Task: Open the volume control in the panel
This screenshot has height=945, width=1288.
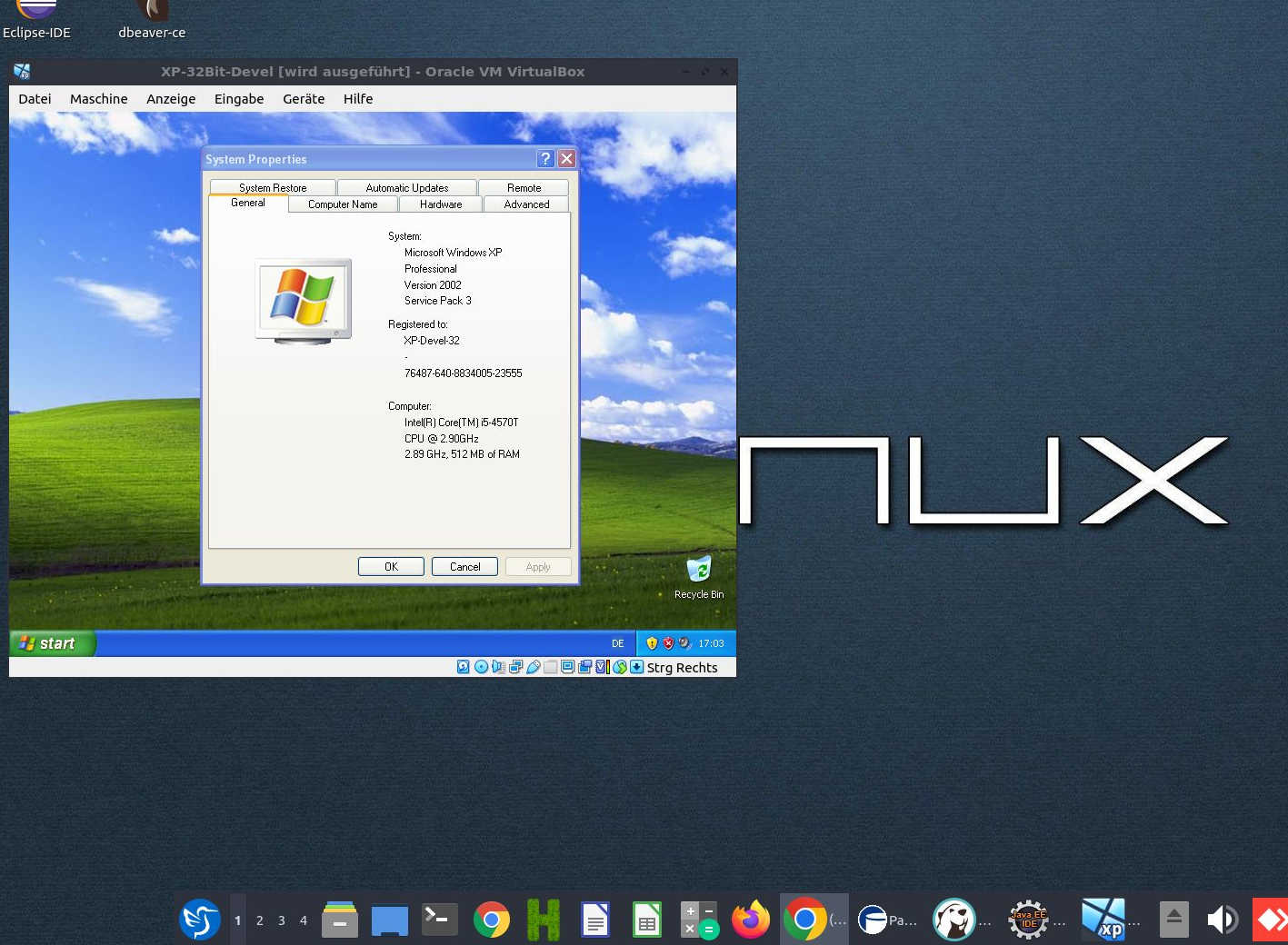Action: pos(1222,920)
